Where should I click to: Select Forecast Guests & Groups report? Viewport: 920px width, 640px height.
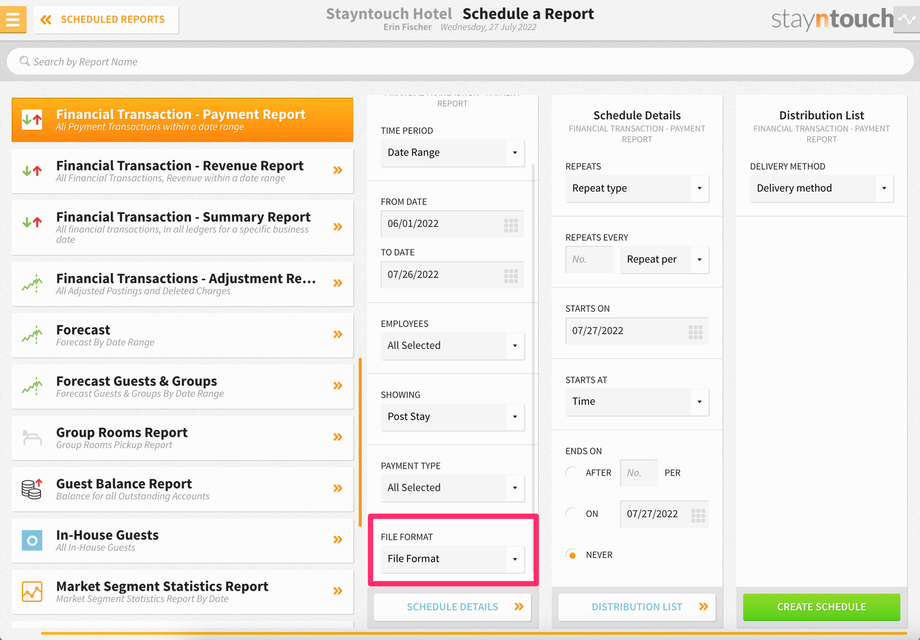tap(182, 386)
